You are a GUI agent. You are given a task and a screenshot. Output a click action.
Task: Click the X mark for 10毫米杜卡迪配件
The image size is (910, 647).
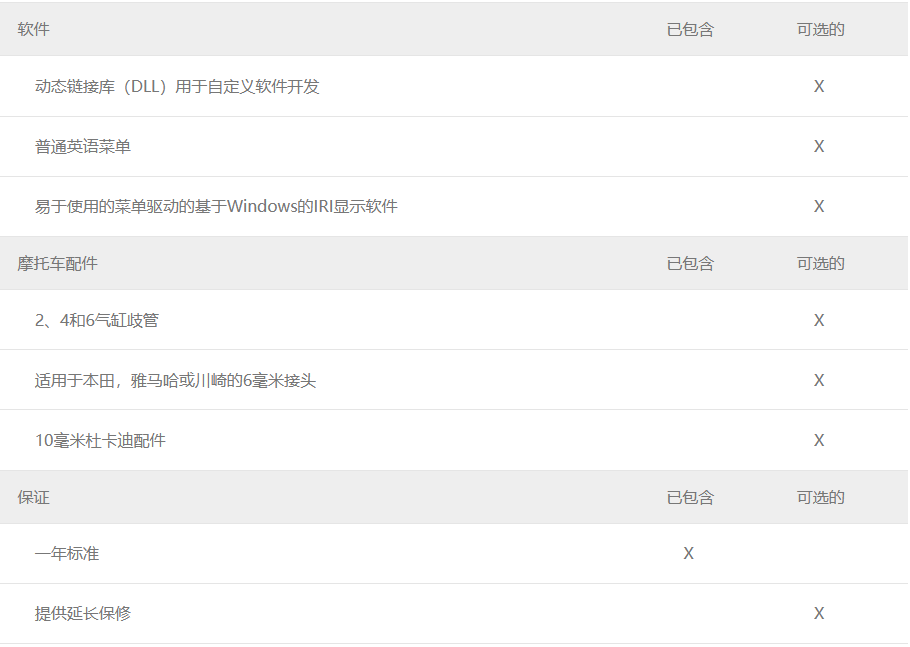click(x=819, y=440)
